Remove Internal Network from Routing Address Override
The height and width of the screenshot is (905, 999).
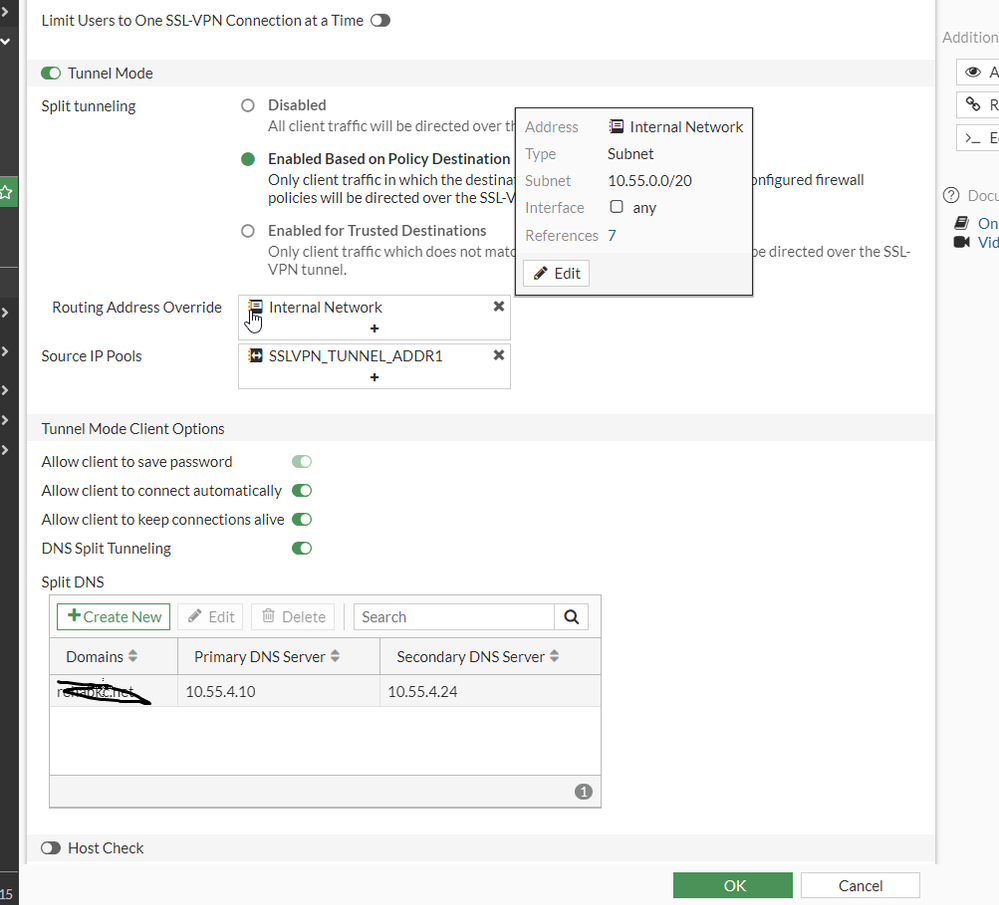pos(498,307)
